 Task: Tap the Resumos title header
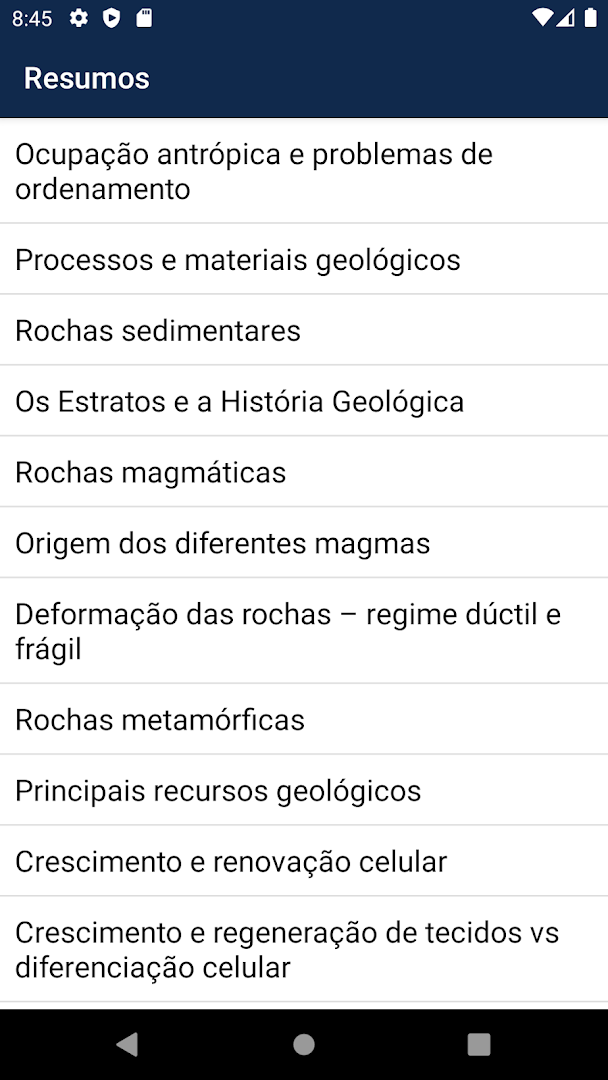point(86,78)
